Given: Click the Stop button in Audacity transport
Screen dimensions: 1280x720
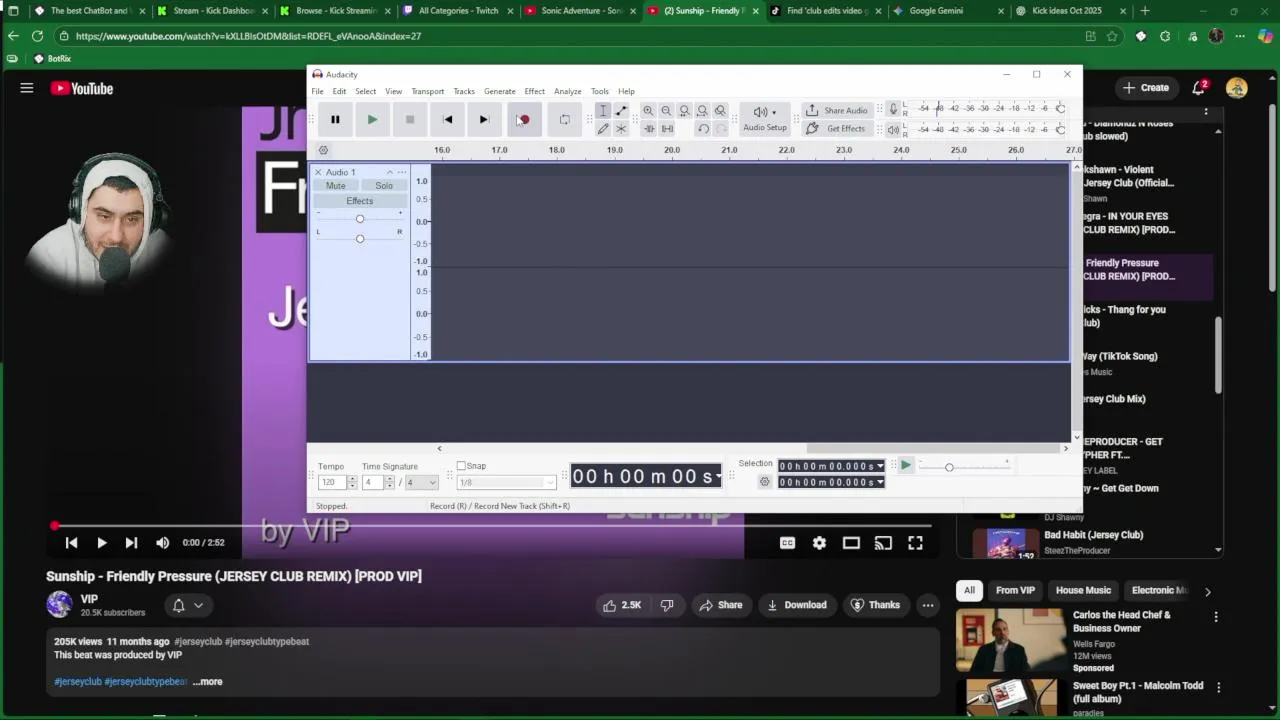Looking at the screenshot, I should click(x=409, y=120).
